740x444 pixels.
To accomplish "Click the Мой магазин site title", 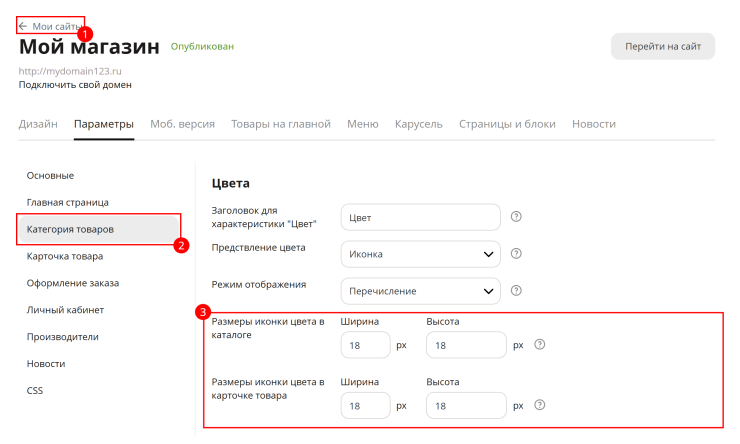I will coord(89,47).
